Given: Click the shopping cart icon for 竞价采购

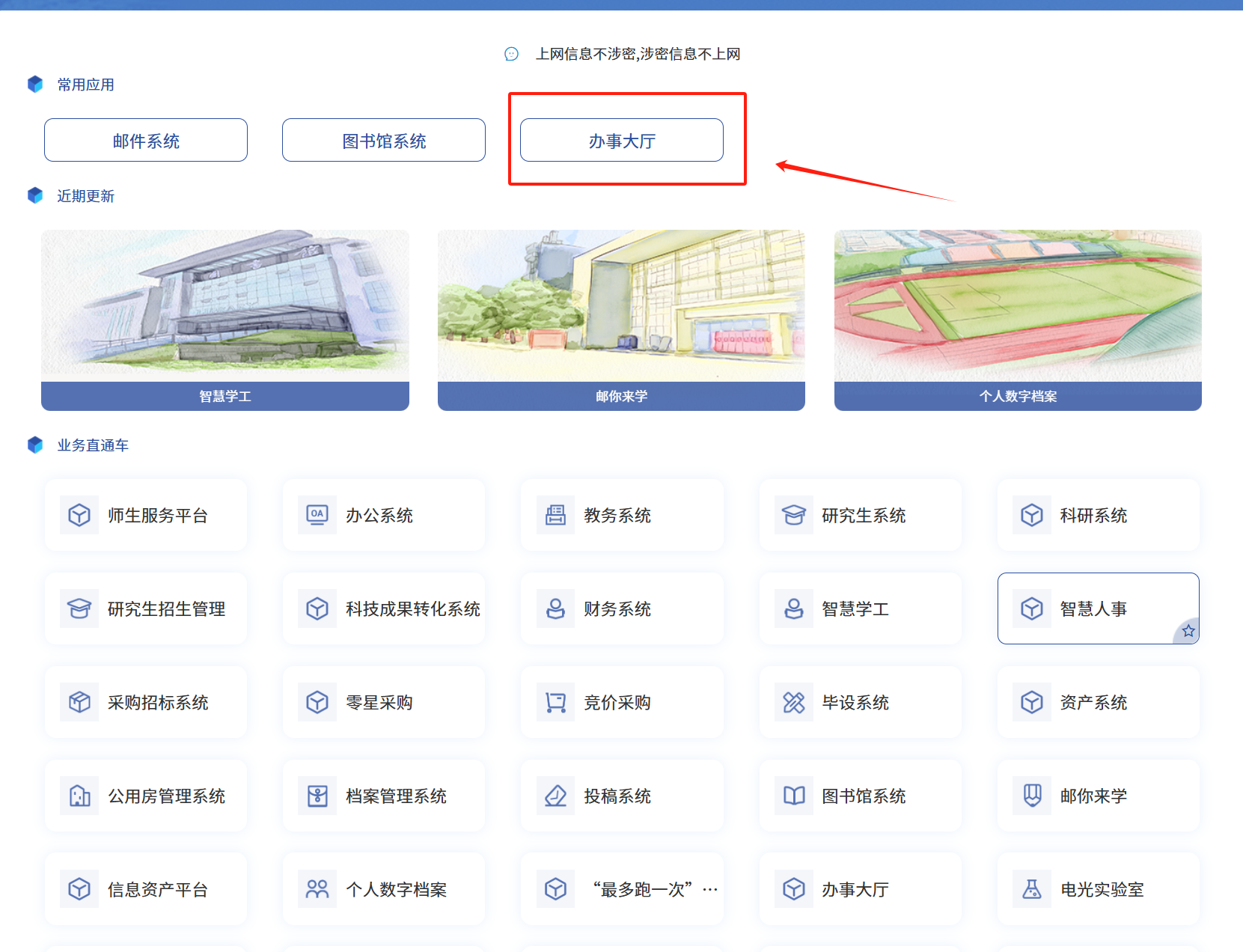Looking at the screenshot, I should (555, 702).
